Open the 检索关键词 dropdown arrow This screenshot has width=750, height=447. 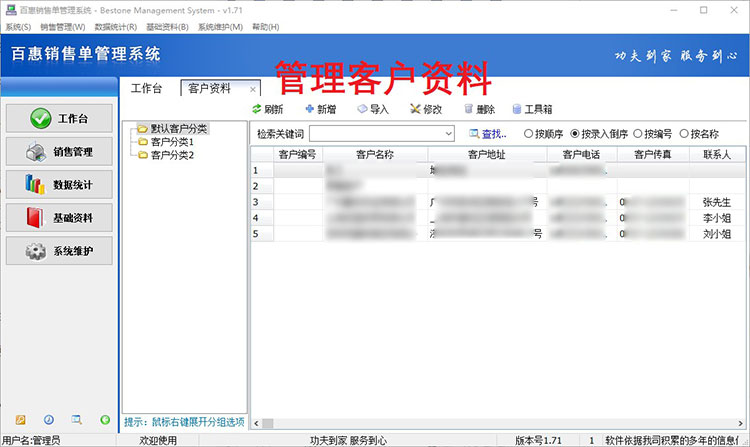(449, 134)
